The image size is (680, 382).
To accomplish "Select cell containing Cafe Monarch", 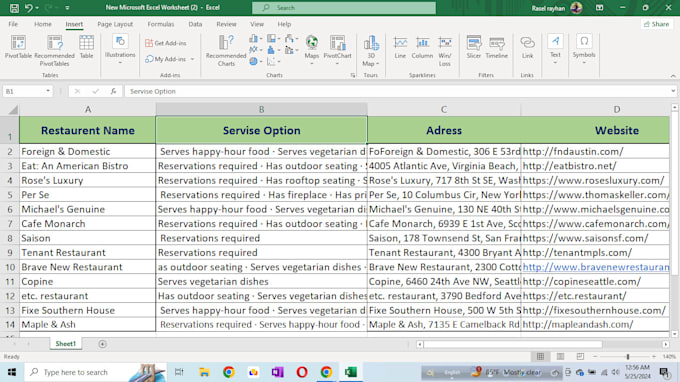I will (88, 224).
